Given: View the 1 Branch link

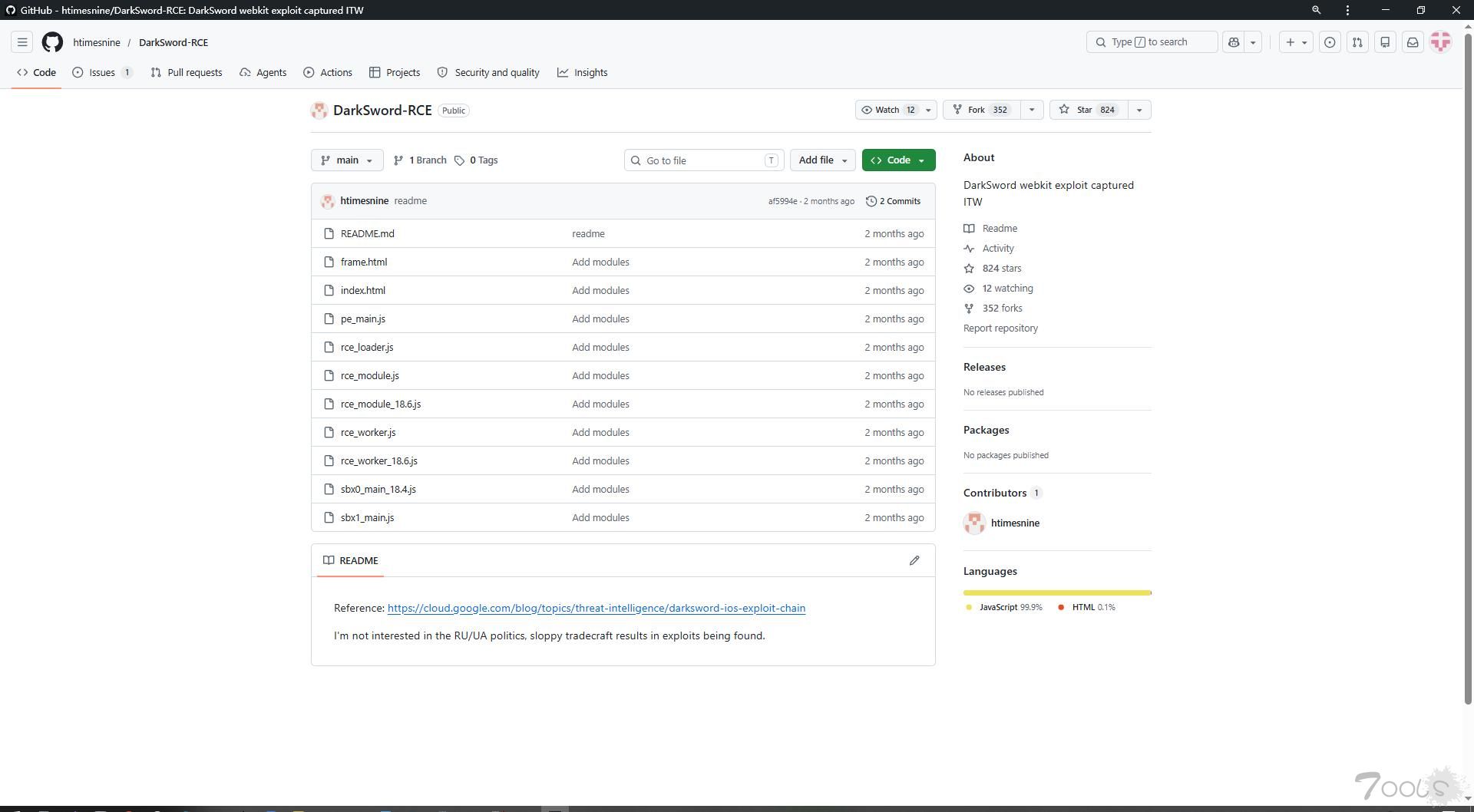Looking at the screenshot, I should pos(420,160).
